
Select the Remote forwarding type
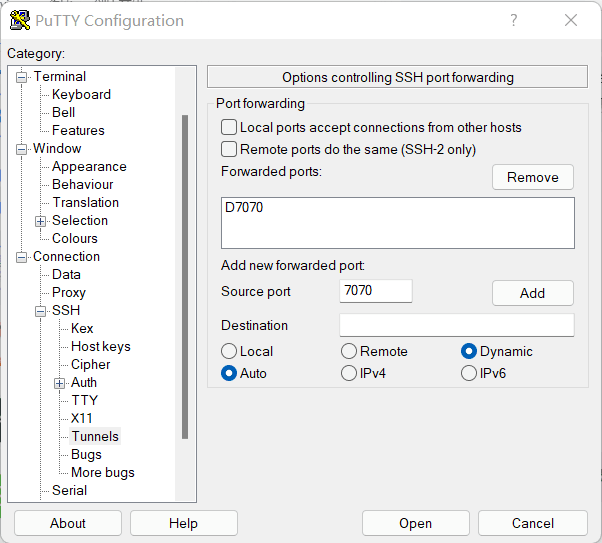[x=349, y=351]
